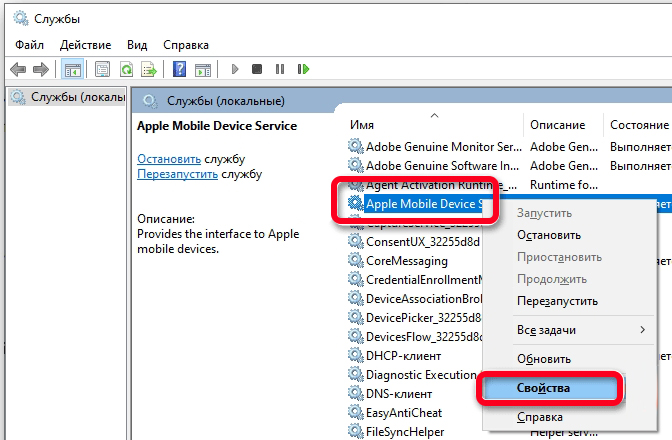Sort by the Состояние column header
The width and height of the screenshot is (672, 440).
(639, 125)
